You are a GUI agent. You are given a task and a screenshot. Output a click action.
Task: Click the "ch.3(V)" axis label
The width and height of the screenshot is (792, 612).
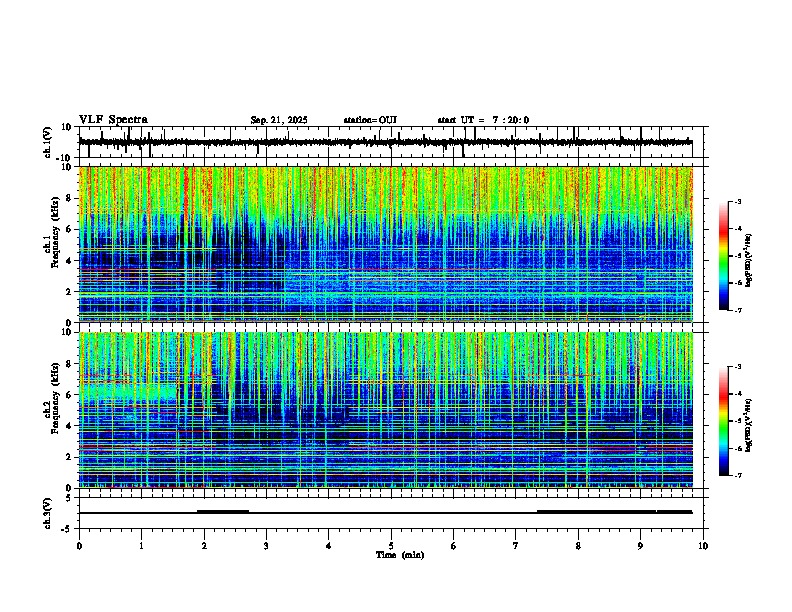coord(48,513)
